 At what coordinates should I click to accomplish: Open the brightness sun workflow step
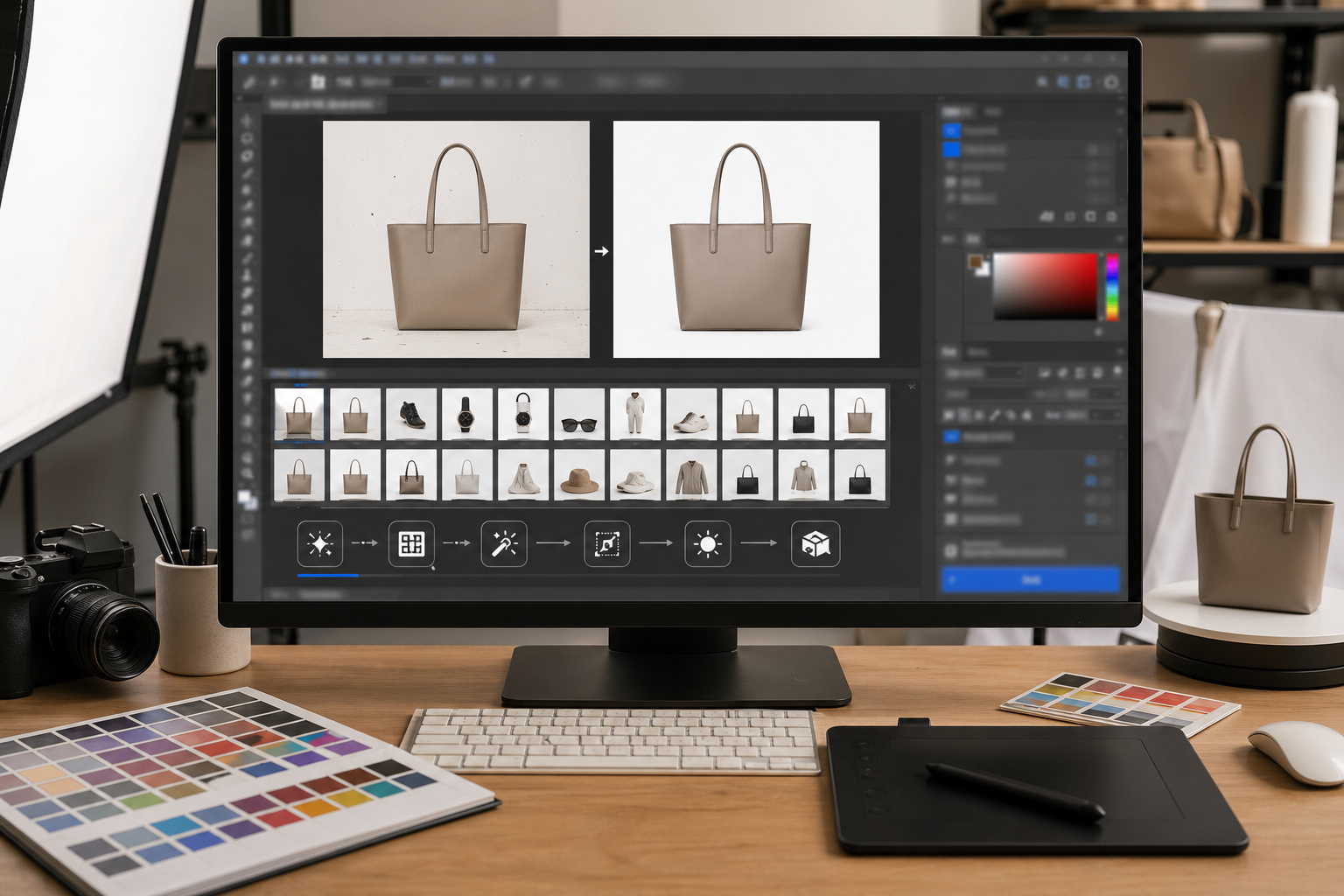coord(707,544)
